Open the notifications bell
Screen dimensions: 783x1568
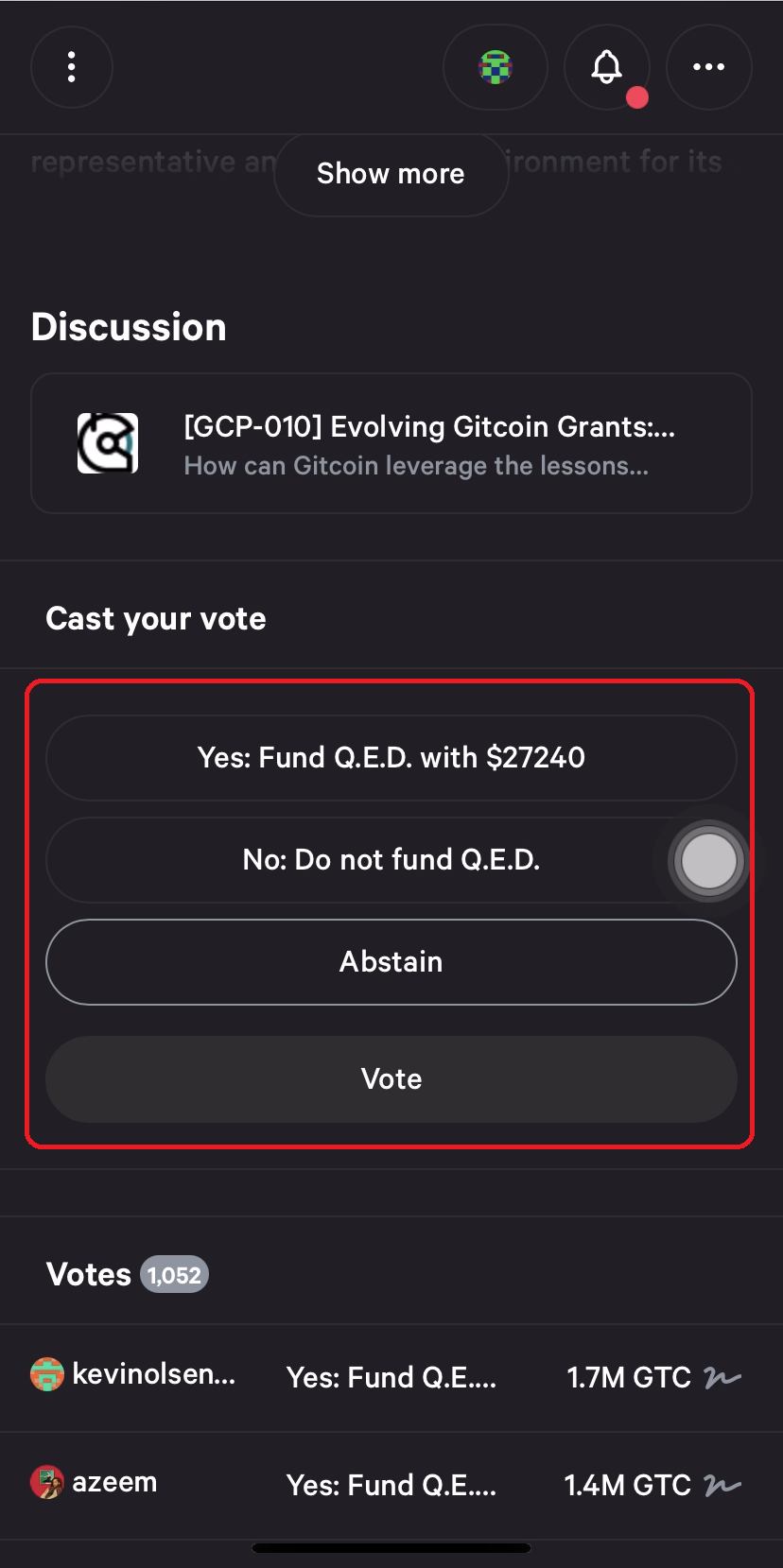coord(607,67)
